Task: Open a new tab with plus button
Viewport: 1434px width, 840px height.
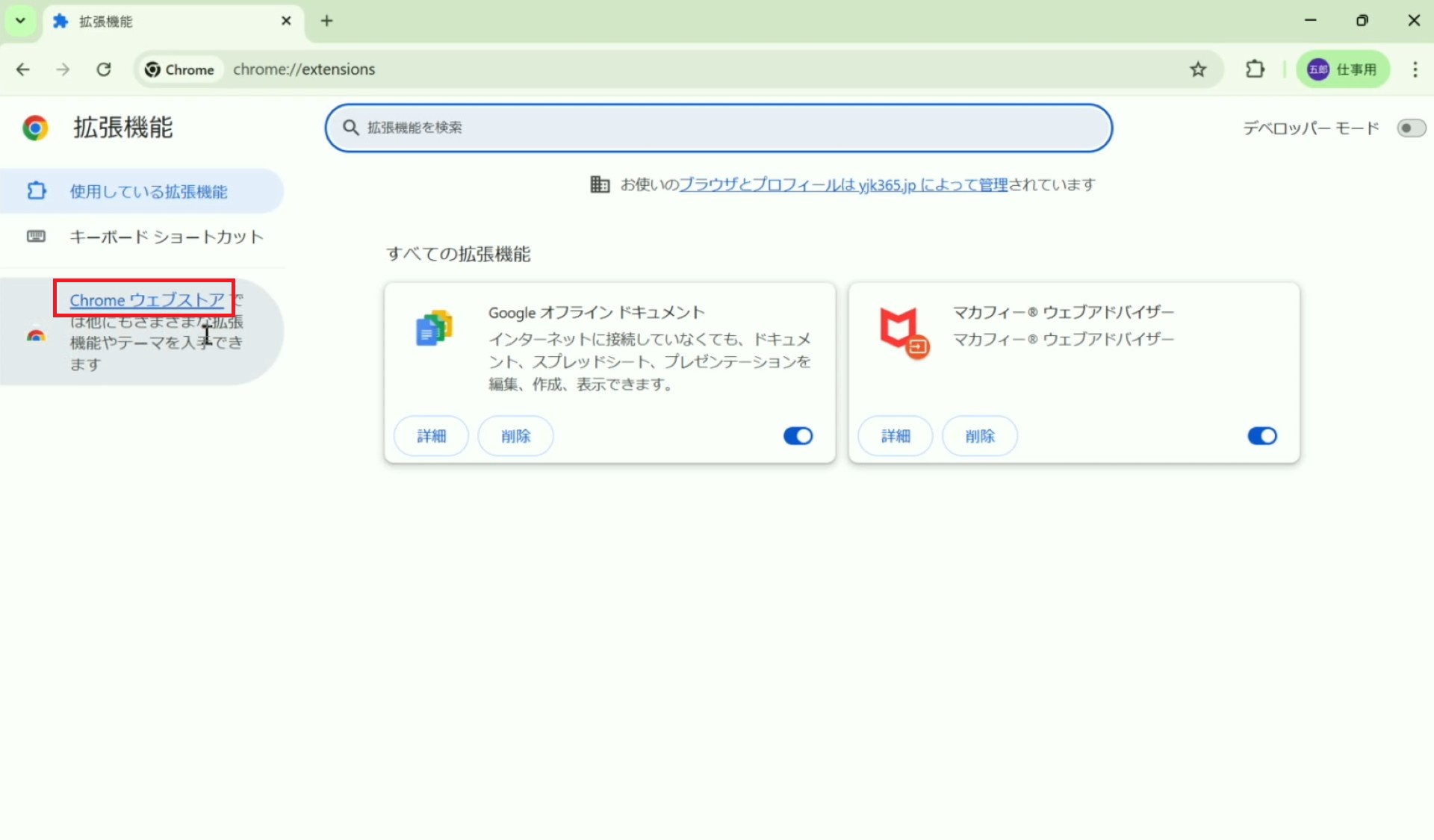Action: (326, 21)
